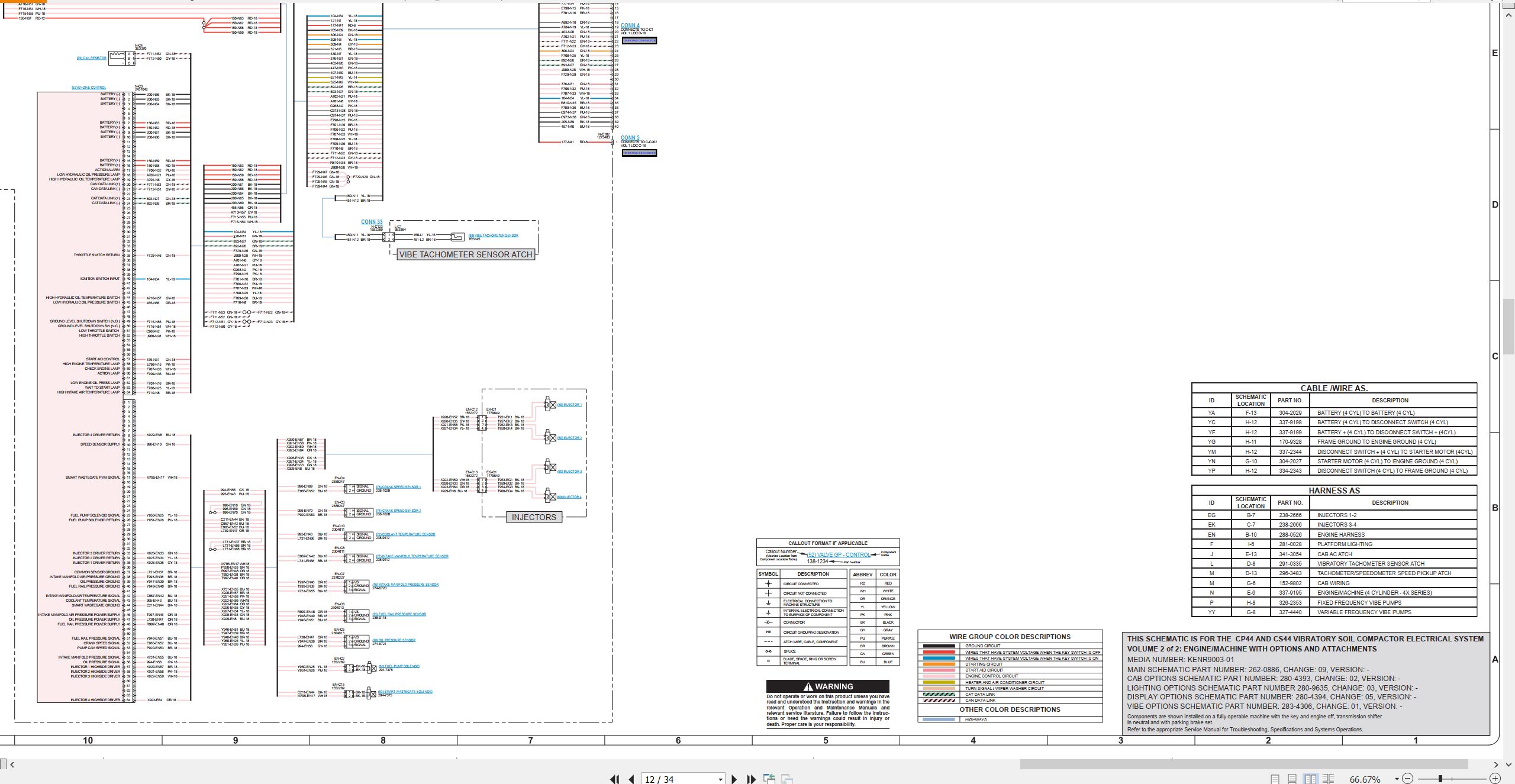Click the VIBE TACHOMETER SENSOR ATCH label

point(466,254)
